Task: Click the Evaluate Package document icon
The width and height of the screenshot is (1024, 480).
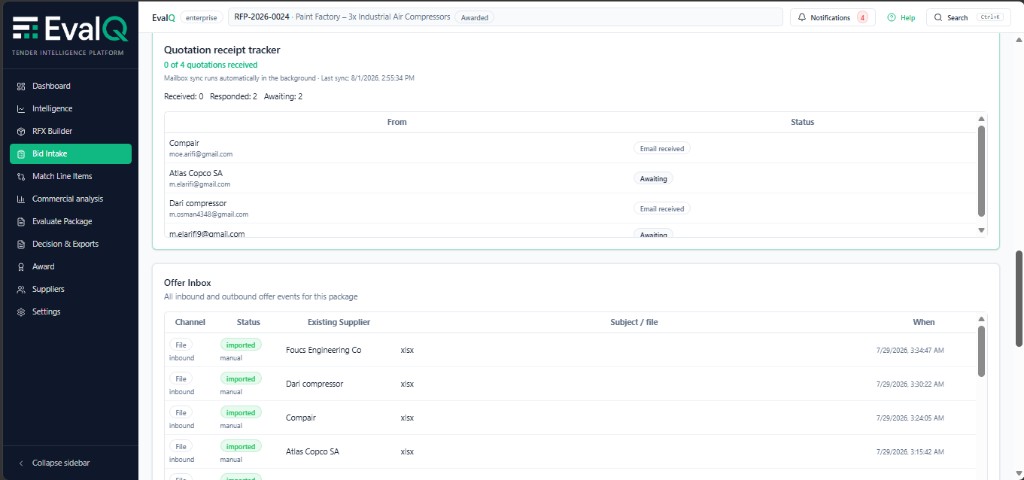Action: [21, 221]
